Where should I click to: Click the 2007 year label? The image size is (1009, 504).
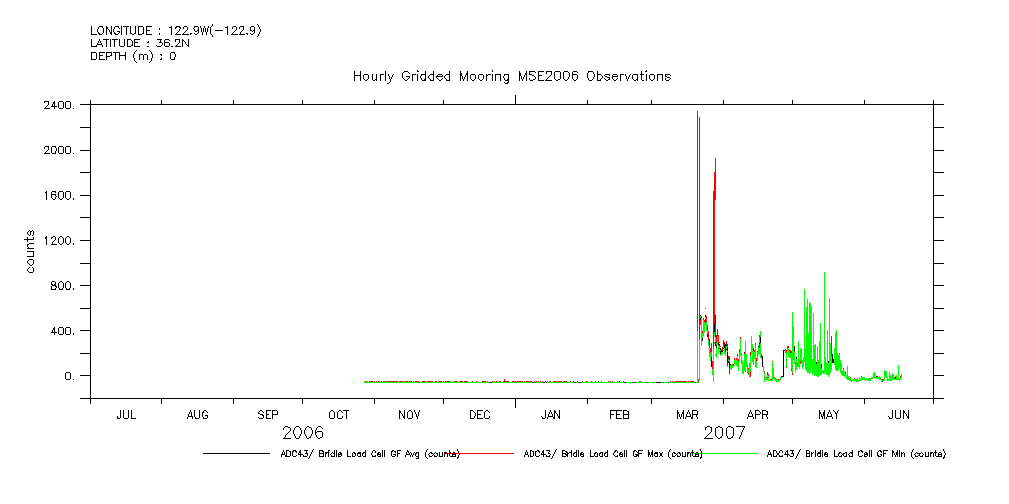725,434
